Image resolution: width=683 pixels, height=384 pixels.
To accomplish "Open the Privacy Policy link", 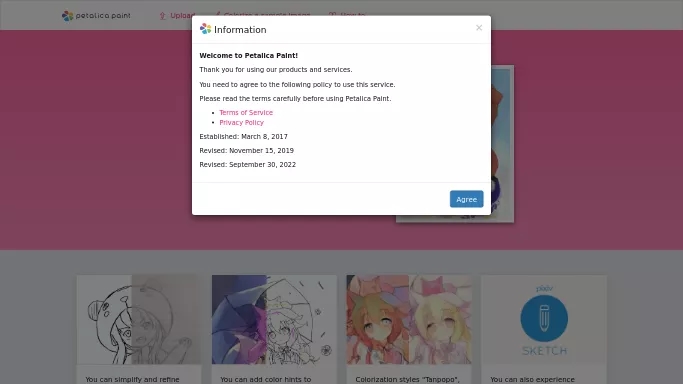I will [241, 122].
